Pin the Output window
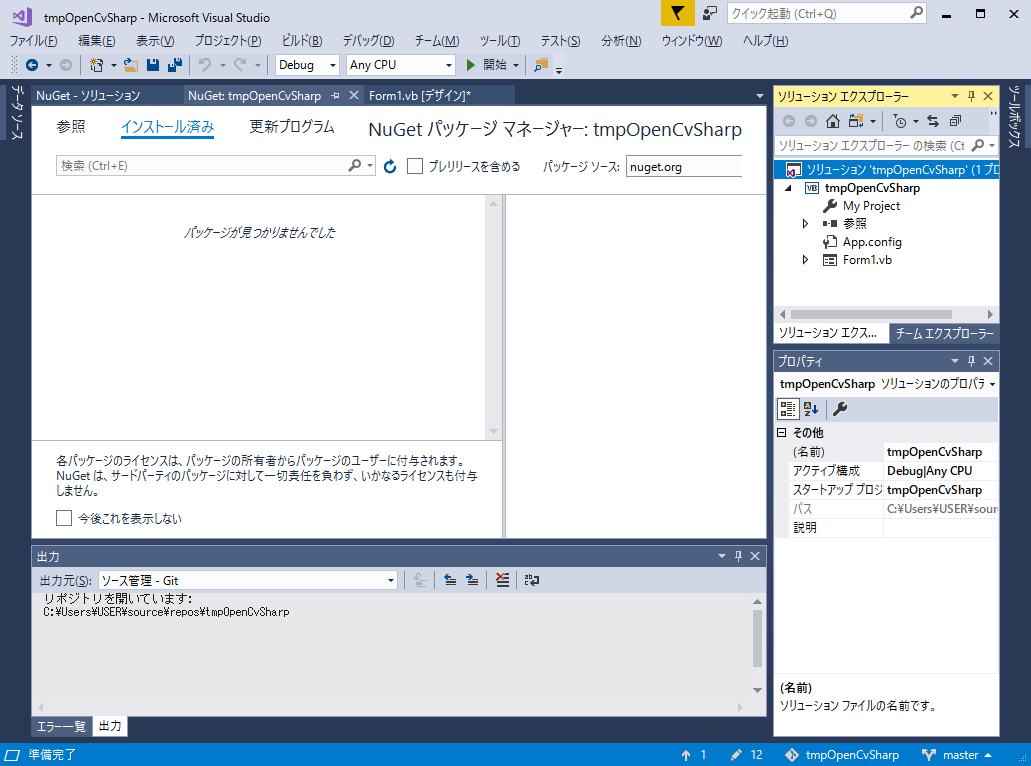 (x=740, y=556)
